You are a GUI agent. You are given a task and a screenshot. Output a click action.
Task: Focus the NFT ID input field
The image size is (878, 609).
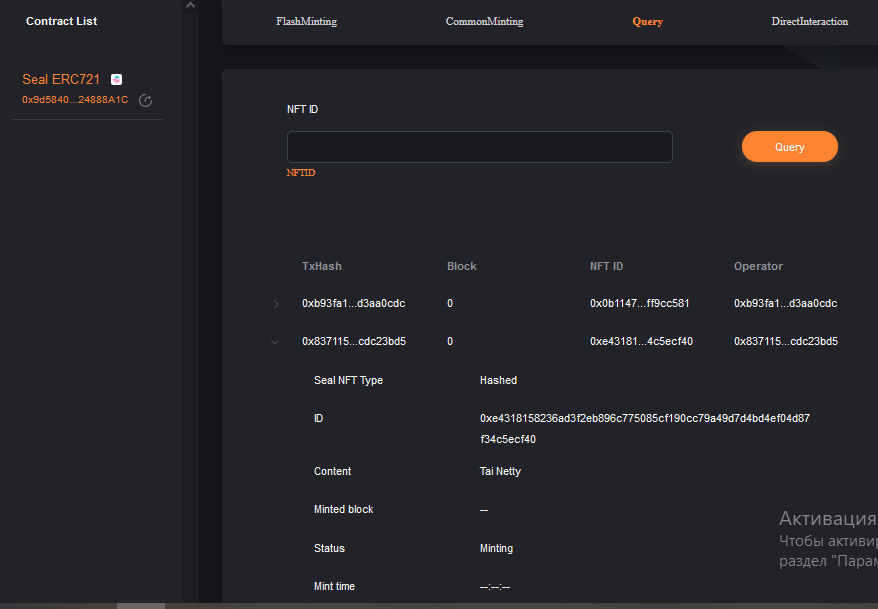pyautogui.click(x=479, y=147)
